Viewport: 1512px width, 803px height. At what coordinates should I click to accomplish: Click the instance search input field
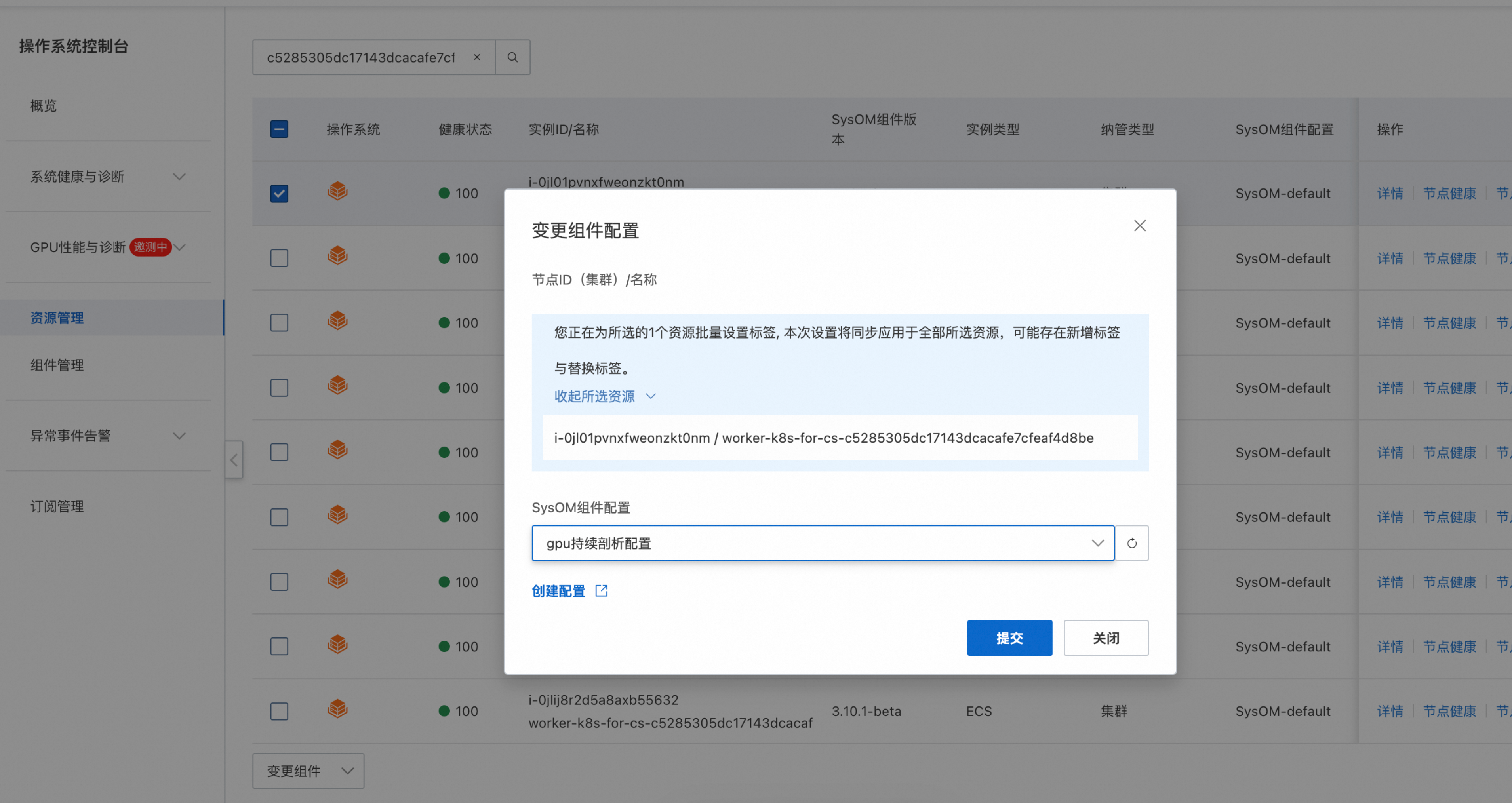tap(361, 57)
